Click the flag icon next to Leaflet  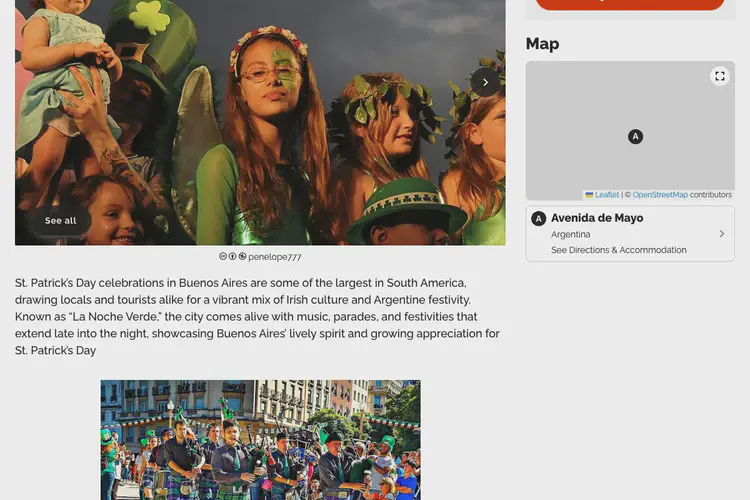[x=589, y=195]
